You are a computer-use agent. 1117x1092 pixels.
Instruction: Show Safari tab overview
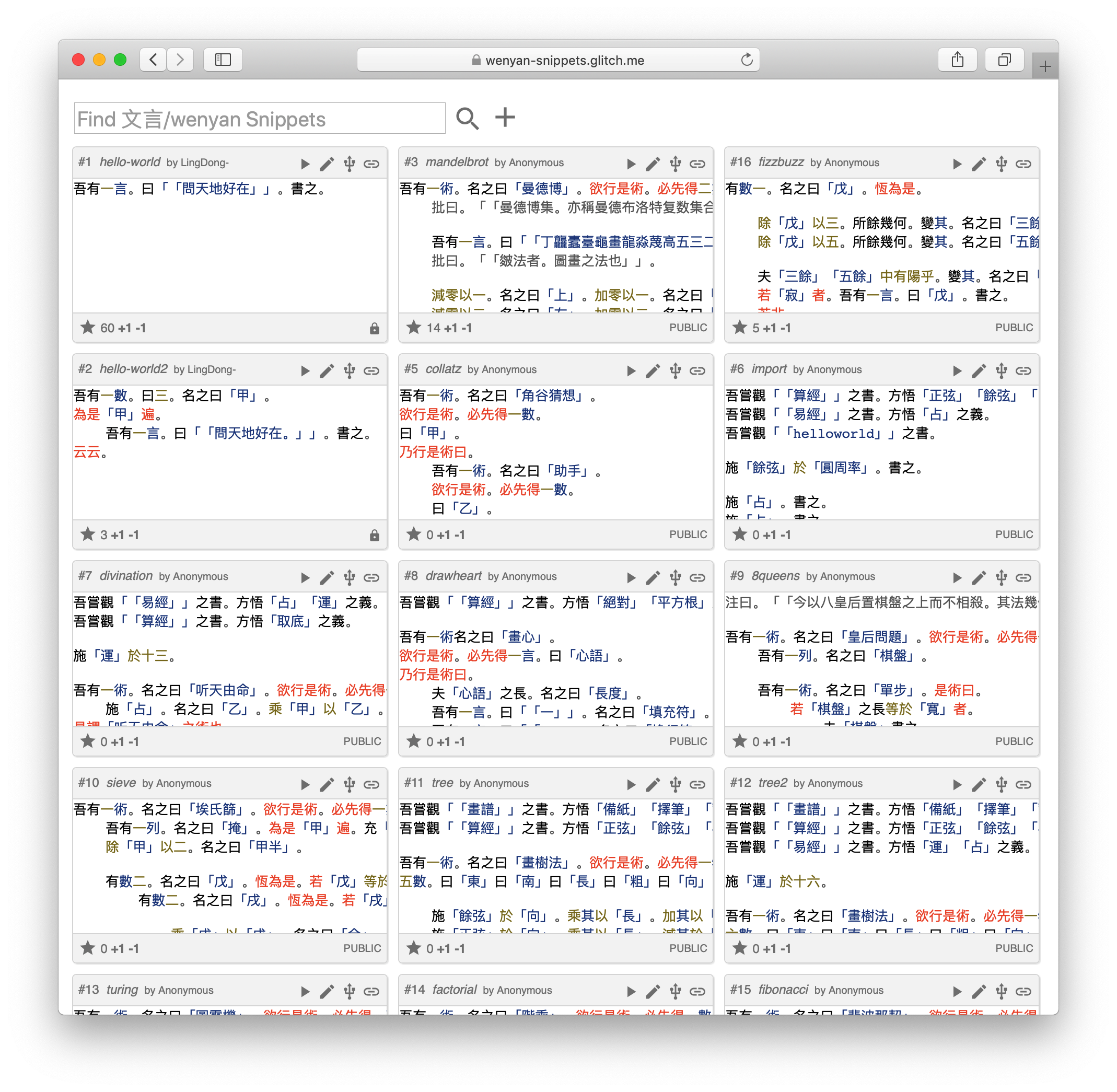click(x=1004, y=60)
